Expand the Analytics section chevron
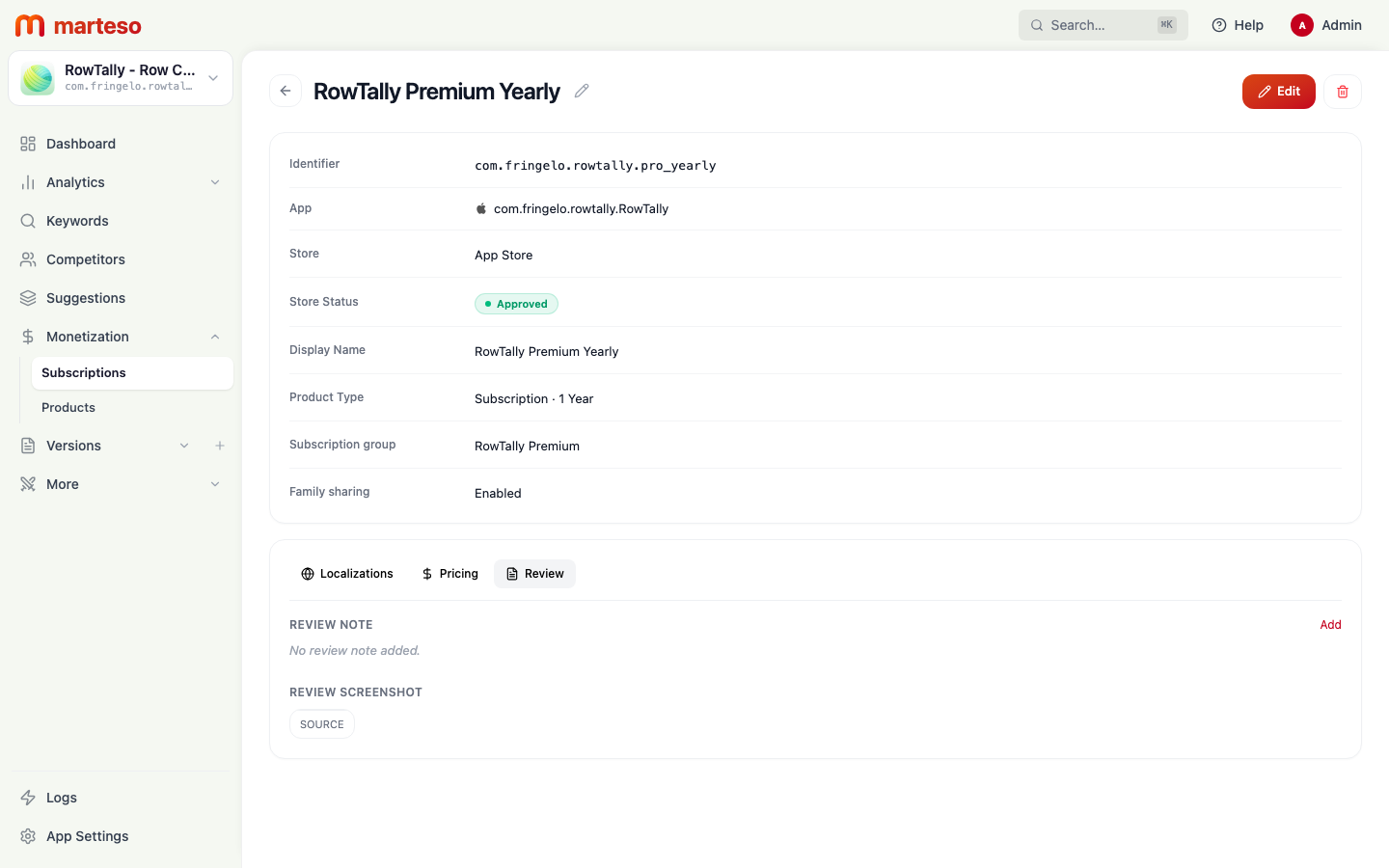This screenshot has height=868, width=1389. pos(215,182)
